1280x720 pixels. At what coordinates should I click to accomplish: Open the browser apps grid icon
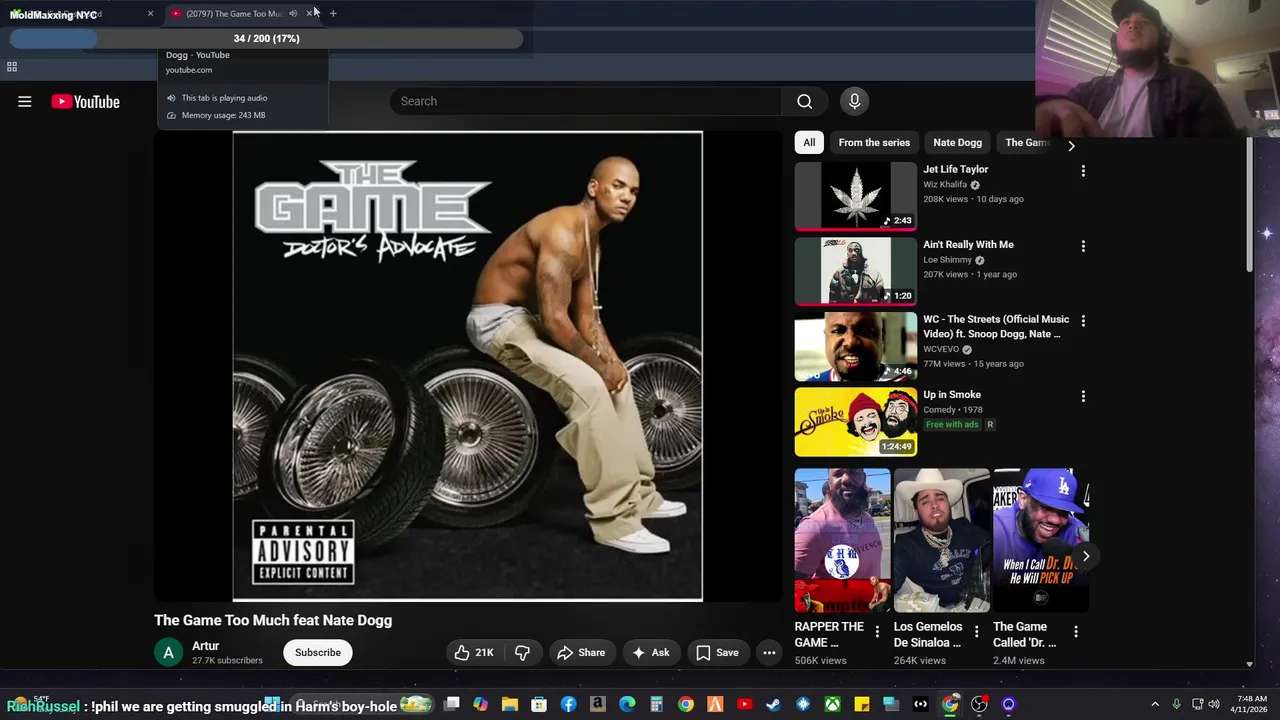click(12, 67)
